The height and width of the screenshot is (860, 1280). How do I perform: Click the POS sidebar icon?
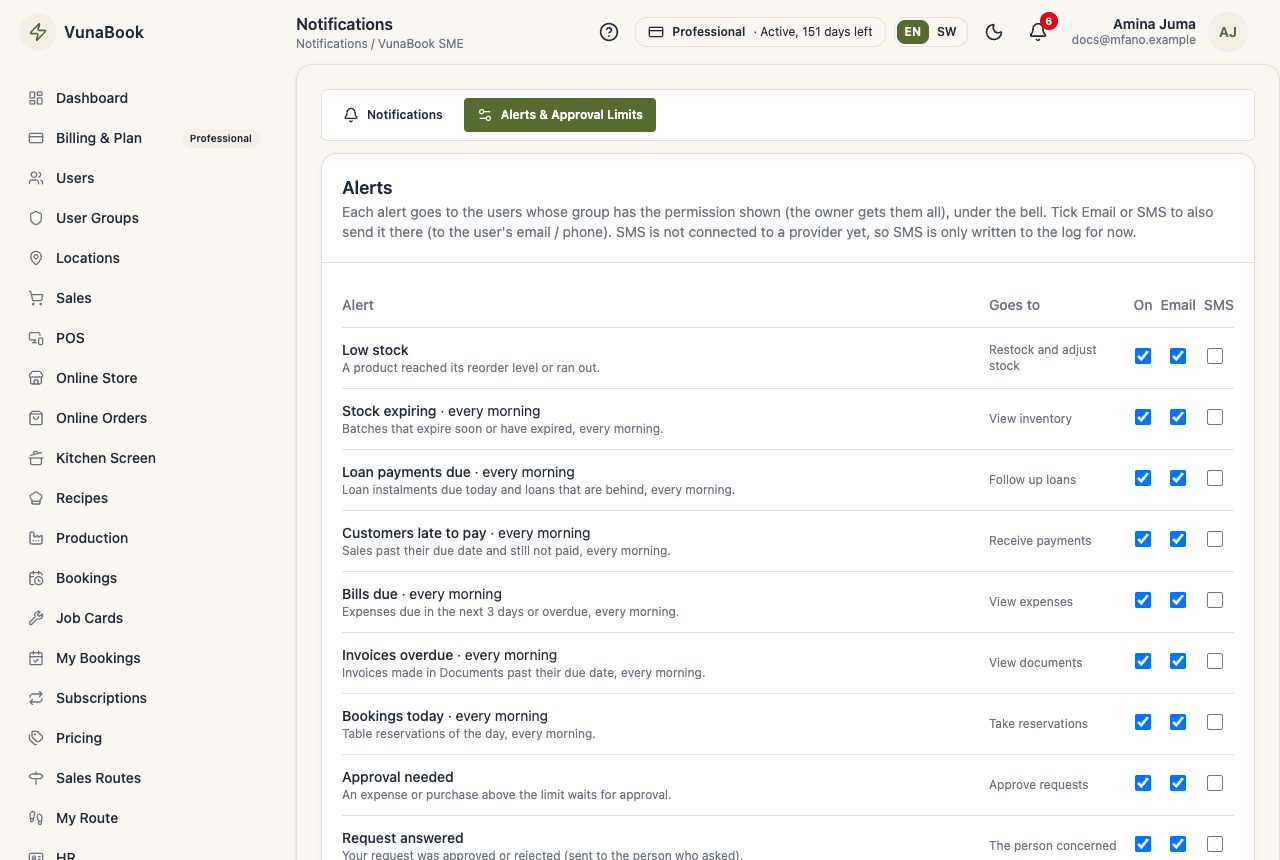36,338
